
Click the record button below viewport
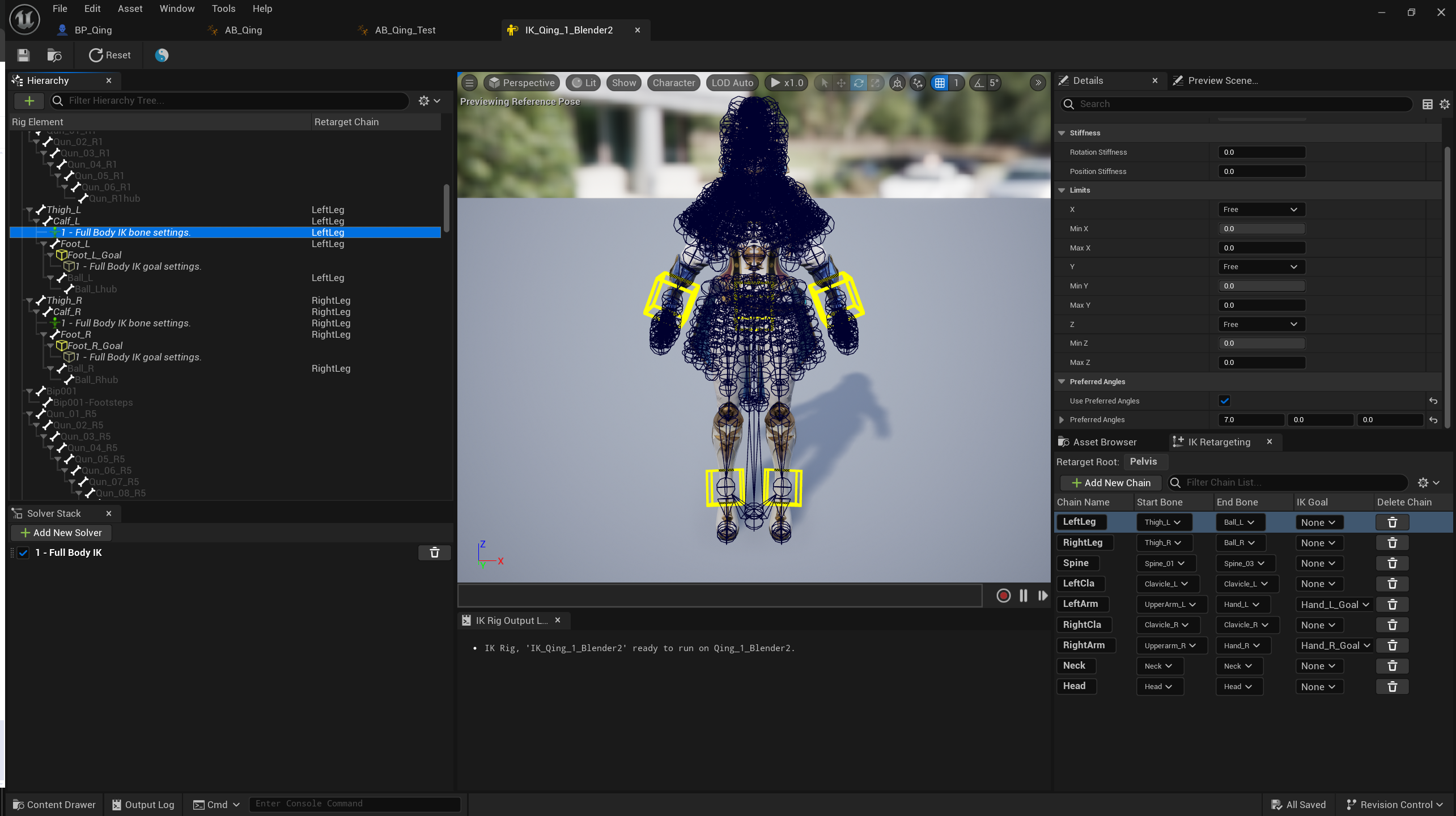tap(1003, 596)
